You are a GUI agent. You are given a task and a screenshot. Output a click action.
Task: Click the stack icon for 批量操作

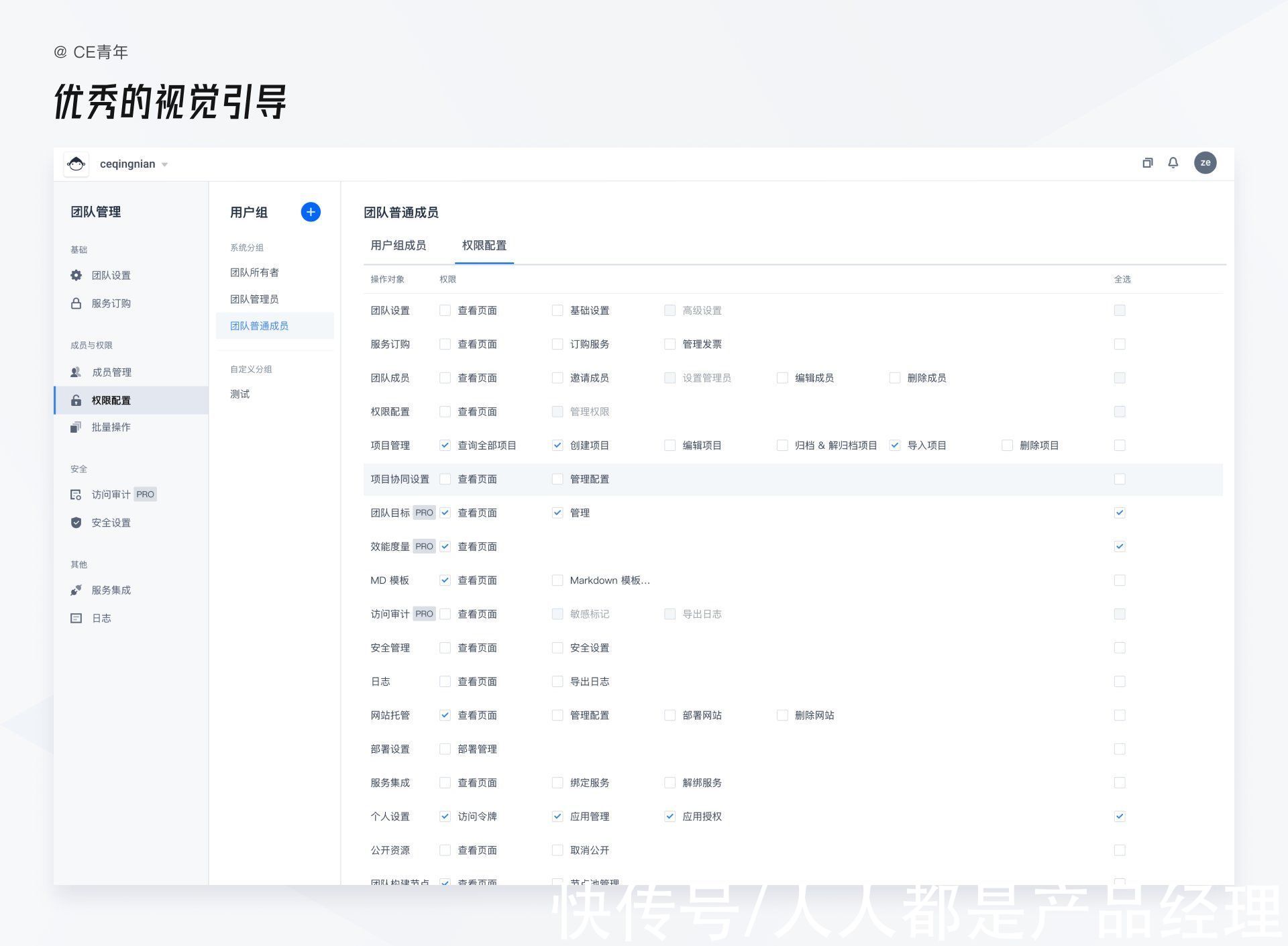coord(76,427)
